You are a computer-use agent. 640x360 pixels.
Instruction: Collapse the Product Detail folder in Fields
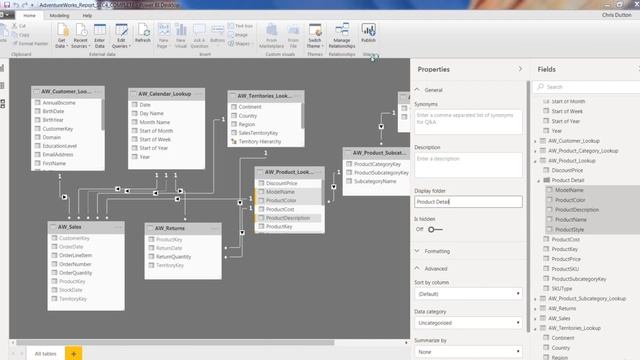(x=539, y=180)
